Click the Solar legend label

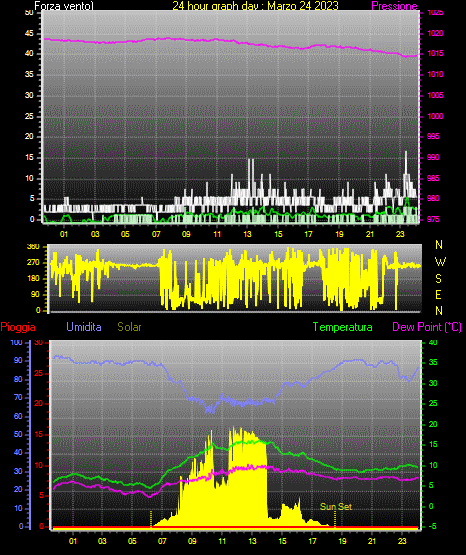click(x=130, y=327)
